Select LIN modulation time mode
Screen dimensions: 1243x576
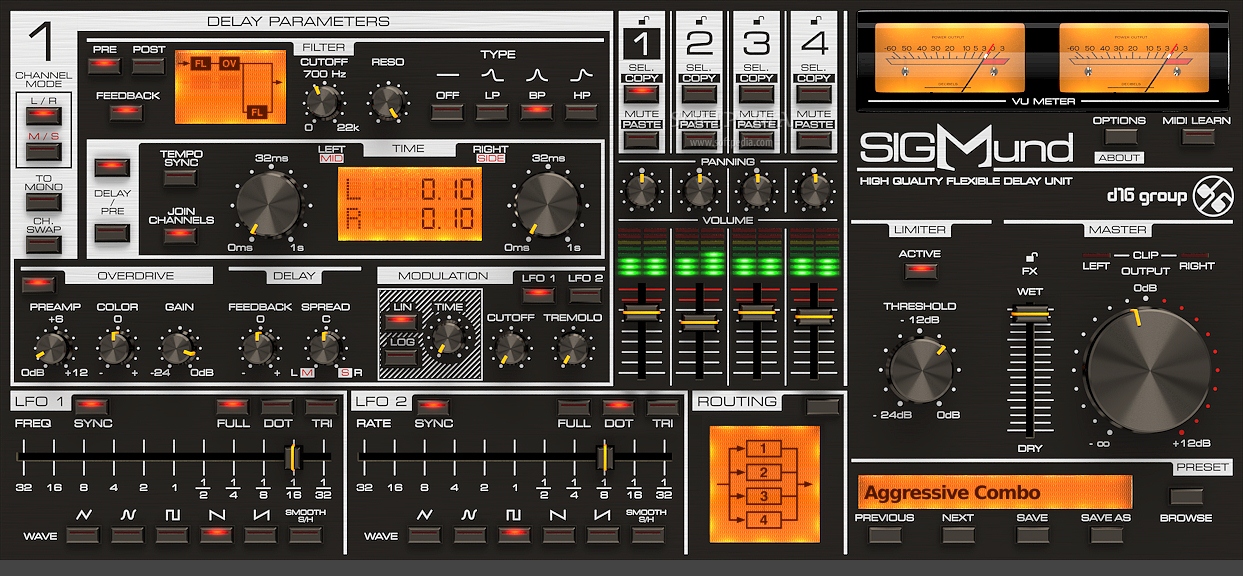[401, 320]
